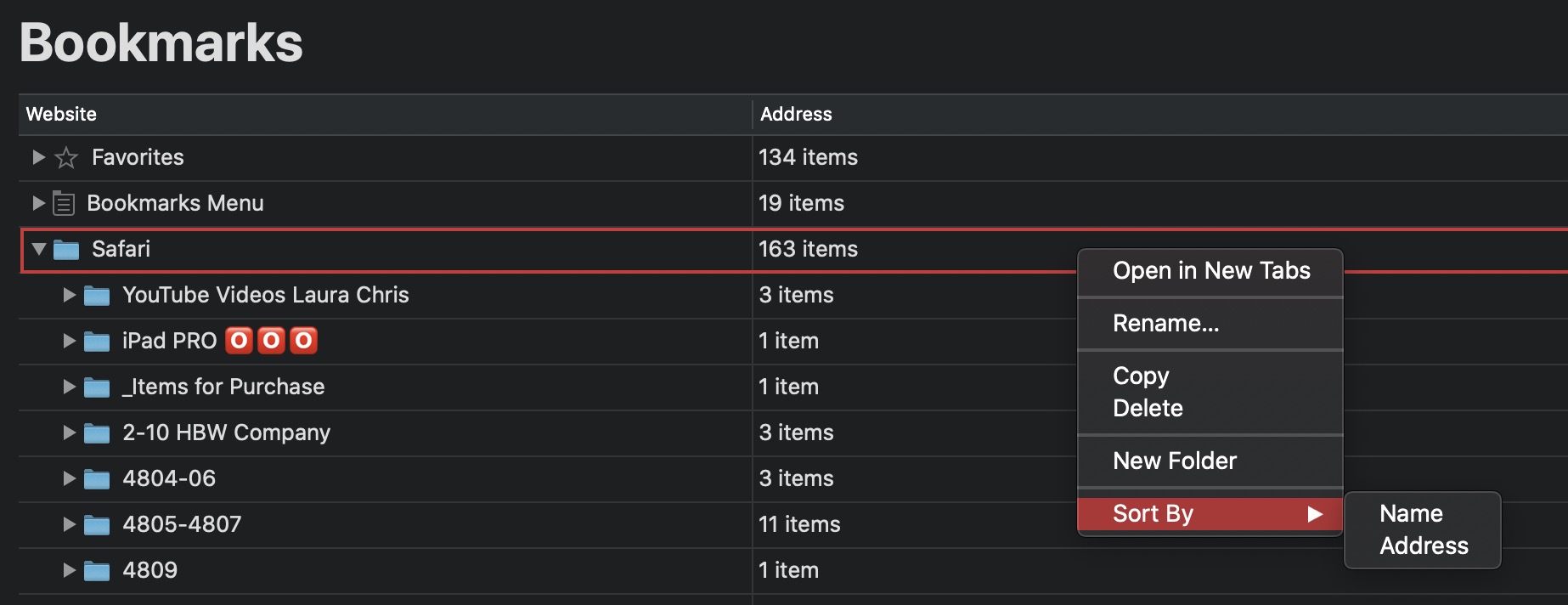Click the _Items for Purchase folder icon
1568x605 pixels.
pos(97,387)
